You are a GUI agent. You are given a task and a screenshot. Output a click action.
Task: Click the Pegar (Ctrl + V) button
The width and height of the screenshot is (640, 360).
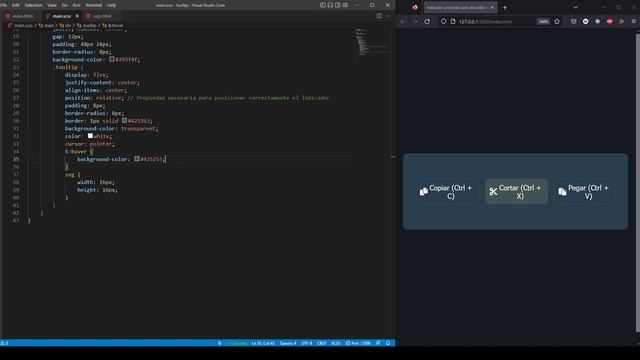(x=584, y=191)
